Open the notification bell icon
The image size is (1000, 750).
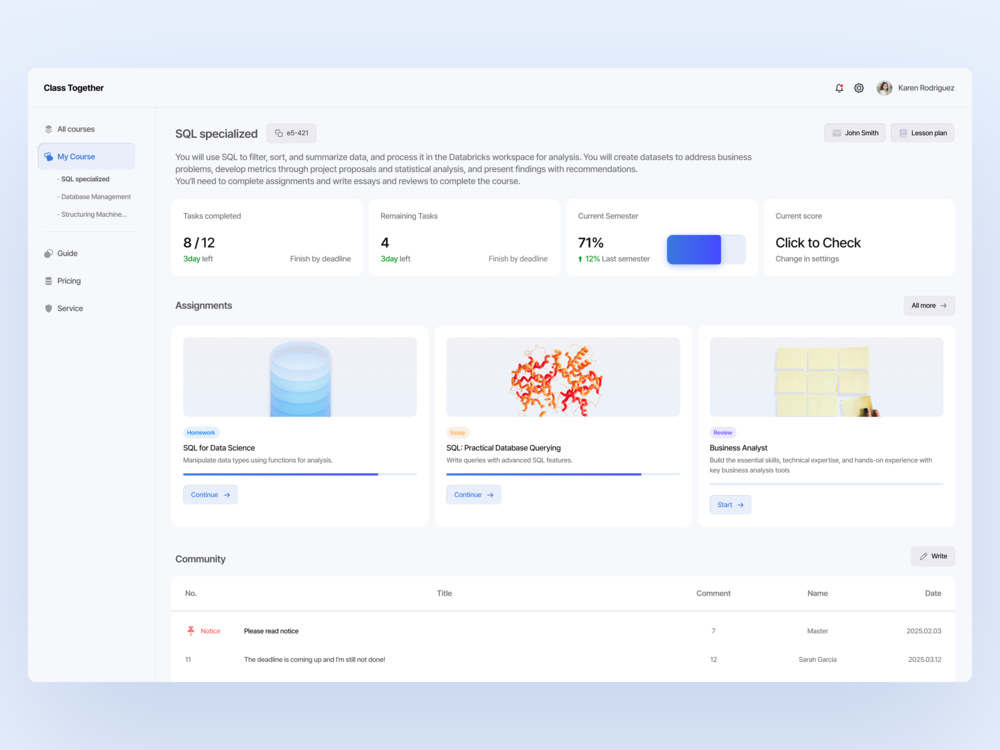(x=839, y=88)
